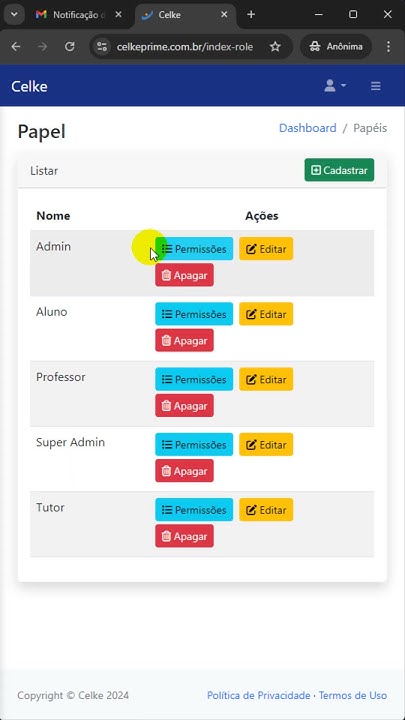Bookmark this page using star icon
Image resolution: width=405 pixels, height=720 pixels.
tap(275, 46)
